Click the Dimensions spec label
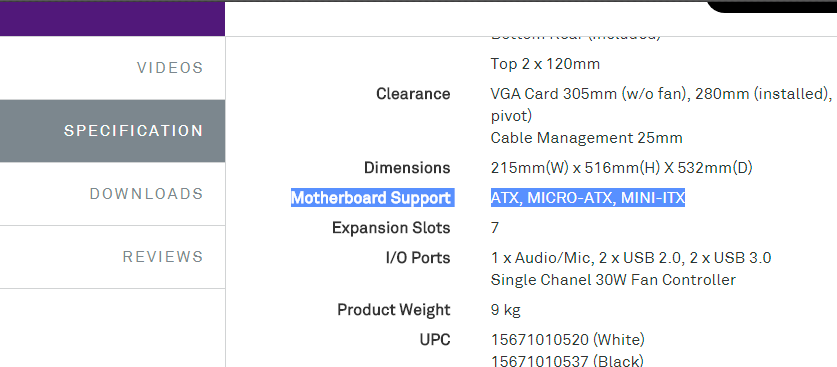Image resolution: width=837 pixels, height=367 pixels. point(407,168)
